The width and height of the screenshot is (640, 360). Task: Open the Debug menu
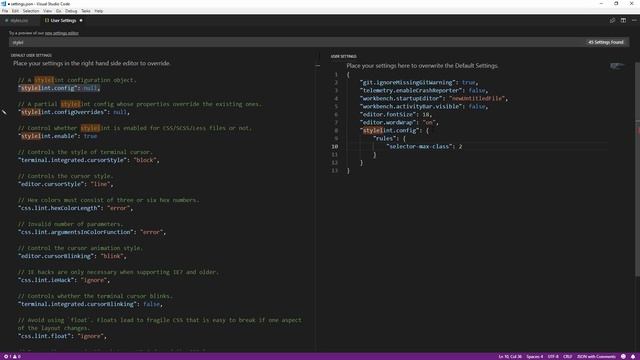(71, 11)
